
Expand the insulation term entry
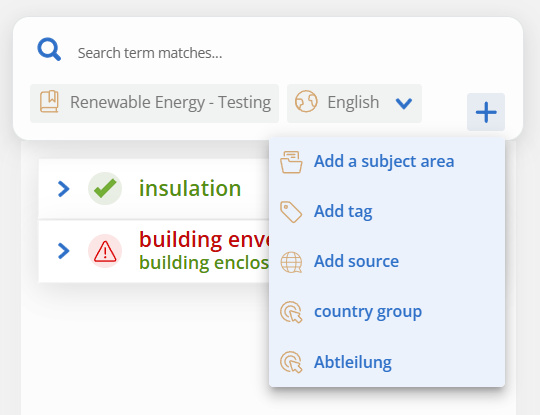(x=64, y=189)
